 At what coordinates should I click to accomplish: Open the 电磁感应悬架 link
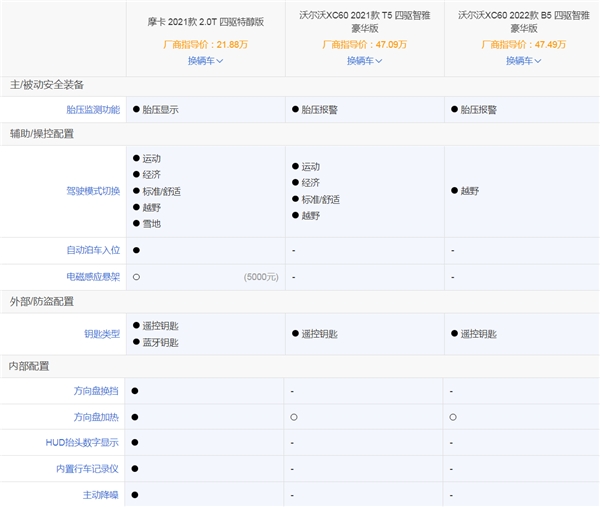(92, 275)
